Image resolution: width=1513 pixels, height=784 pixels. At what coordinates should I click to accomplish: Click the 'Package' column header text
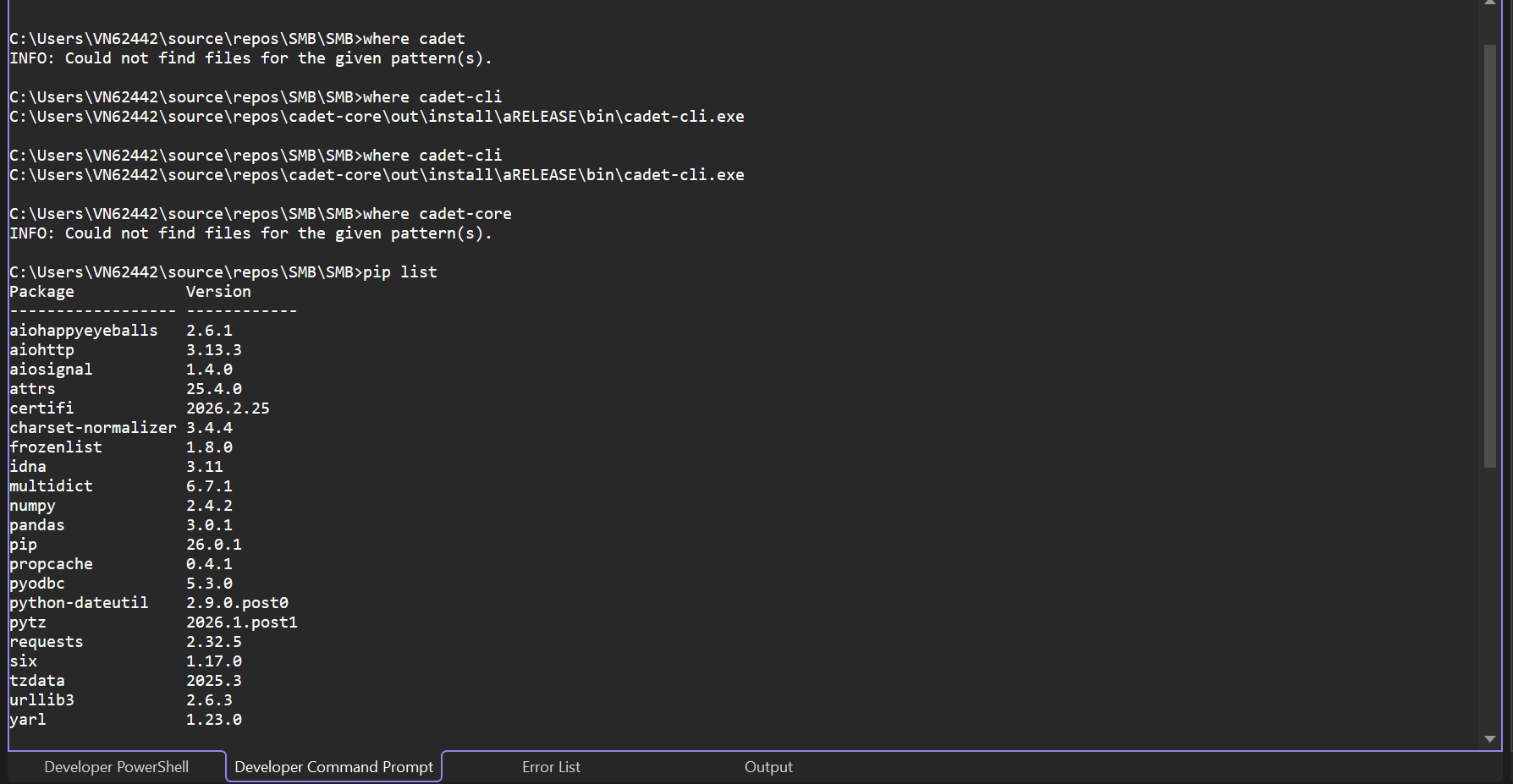tap(41, 292)
